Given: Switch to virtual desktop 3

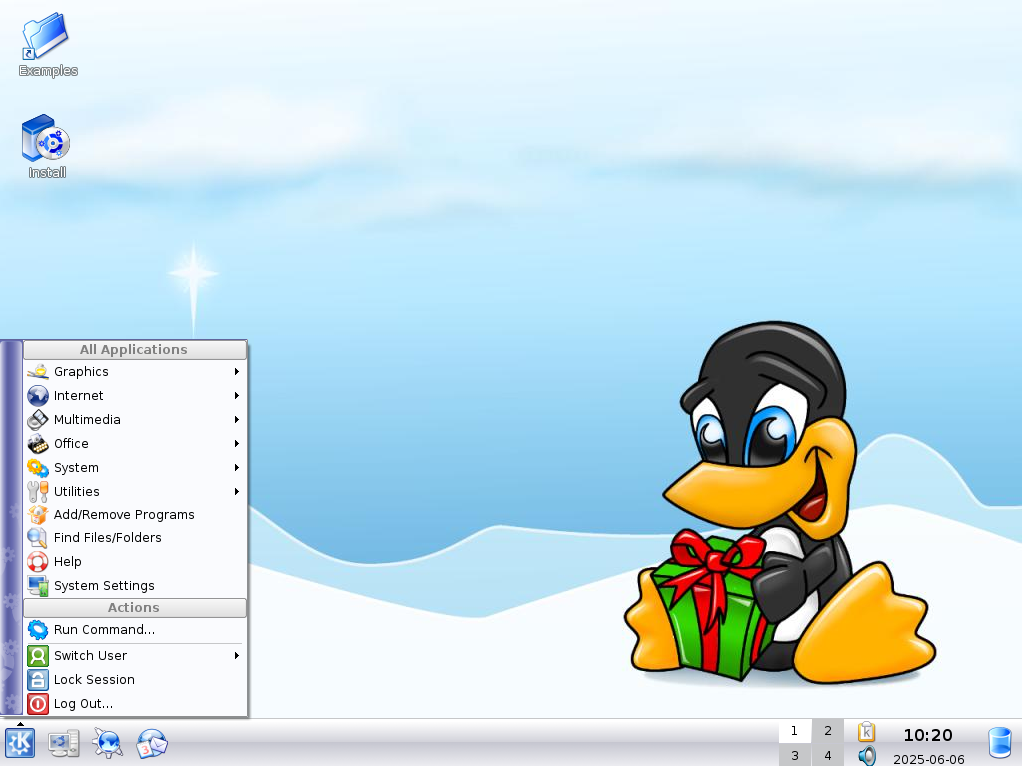Looking at the screenshot, I should coord(795,755).
